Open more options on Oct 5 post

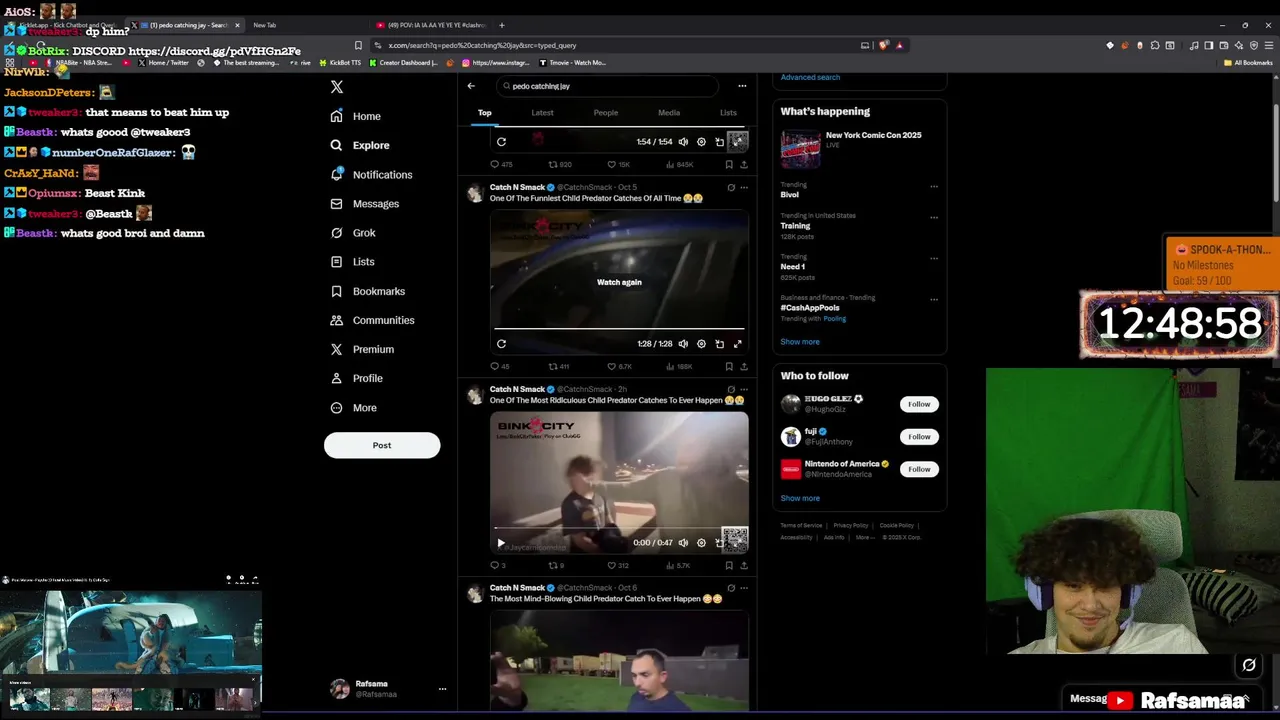point(743,187)
